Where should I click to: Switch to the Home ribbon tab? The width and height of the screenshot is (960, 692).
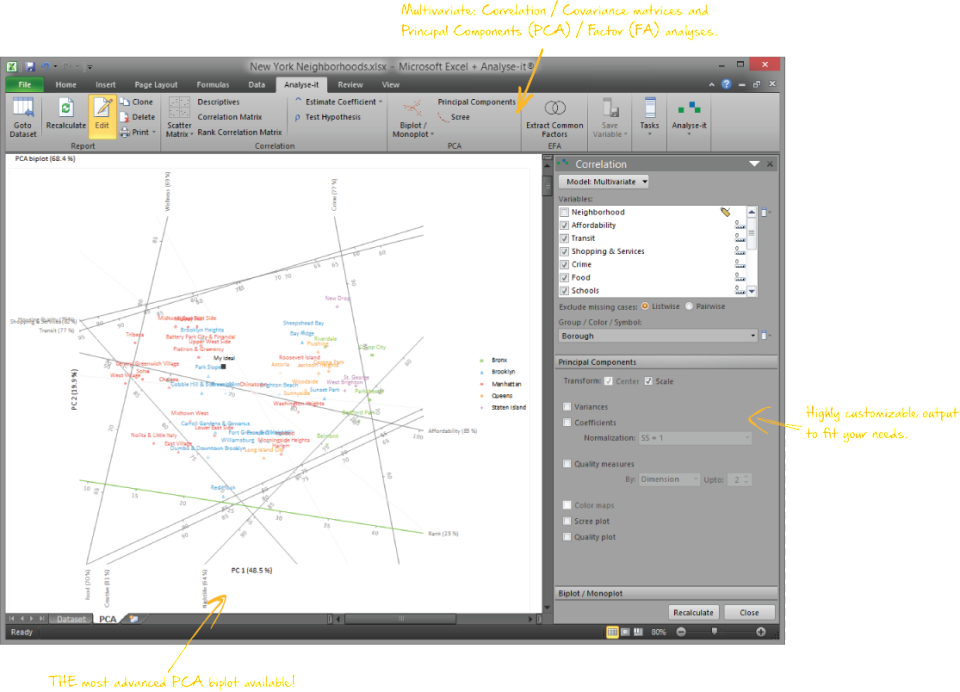tap(66, 85)
